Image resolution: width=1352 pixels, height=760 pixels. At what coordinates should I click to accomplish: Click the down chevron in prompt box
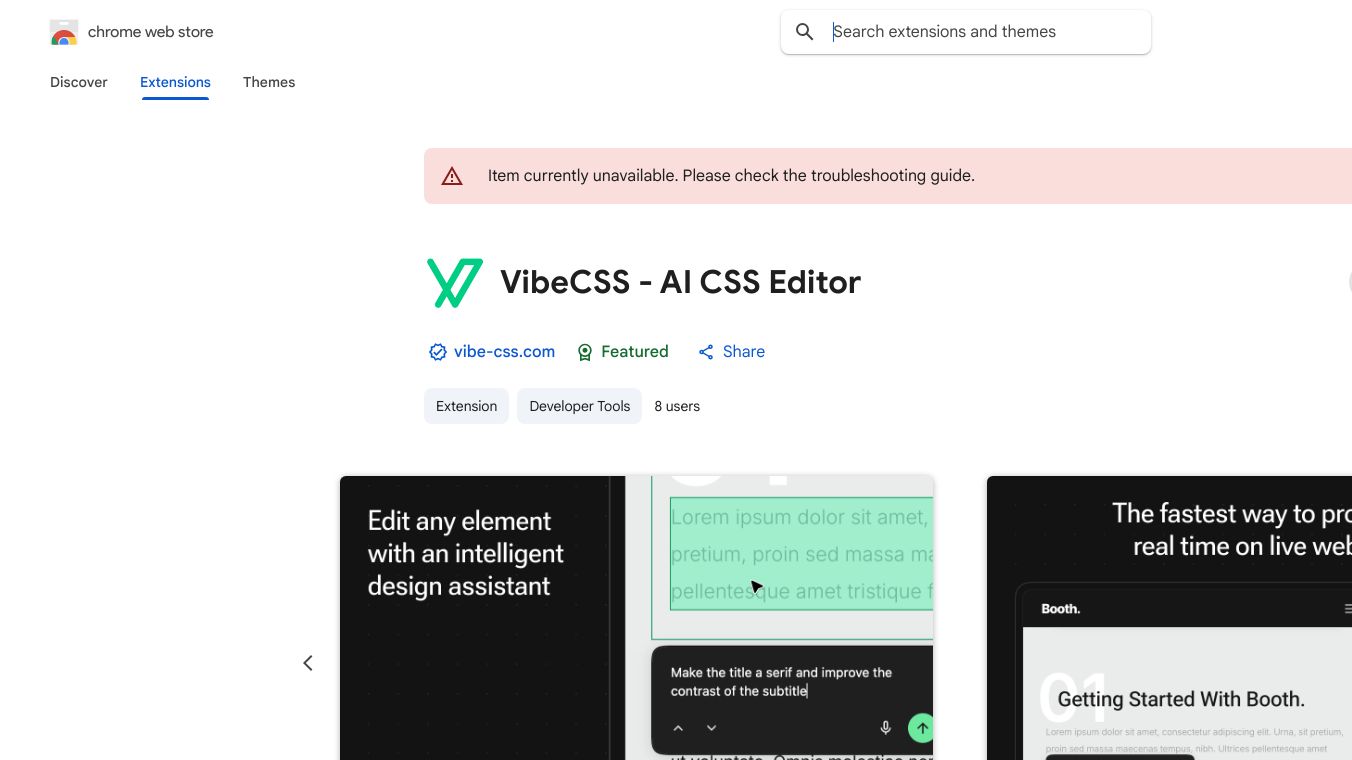click(x=712, y=728)
